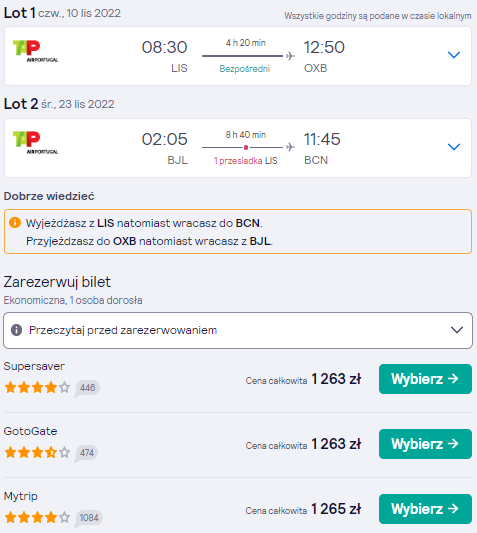Click the airplane icon on Lot 2 route
Screen dimensions: 477x533
click(290, 147)
